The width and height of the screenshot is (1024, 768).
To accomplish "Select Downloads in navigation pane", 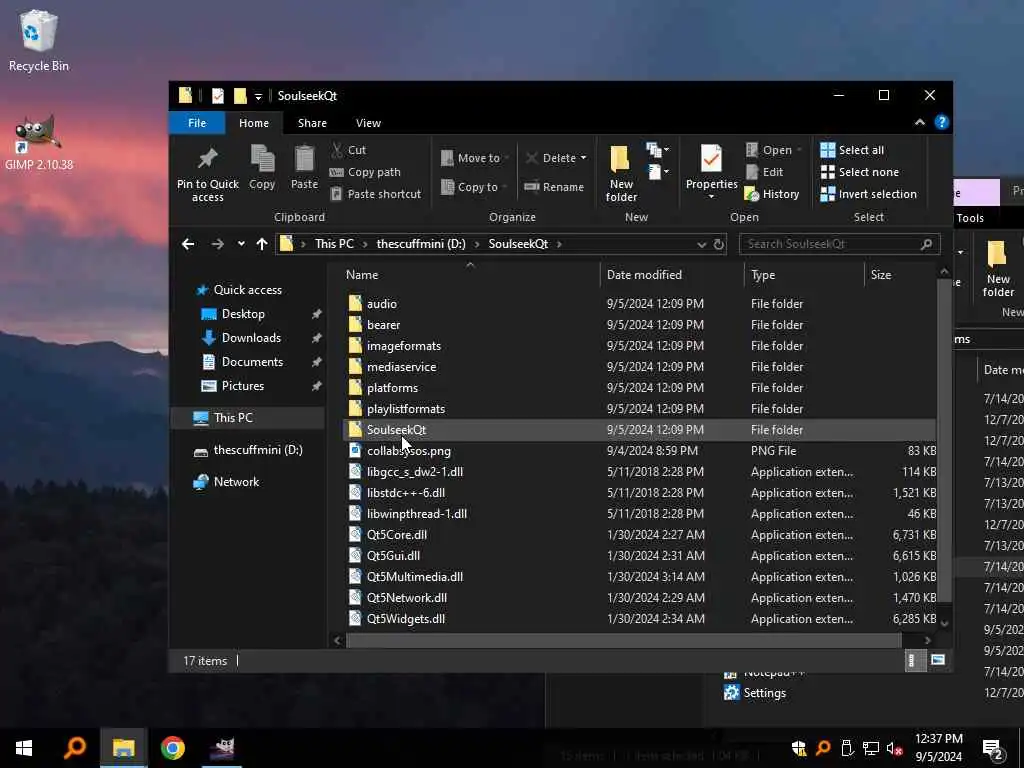I will [251, 338].
